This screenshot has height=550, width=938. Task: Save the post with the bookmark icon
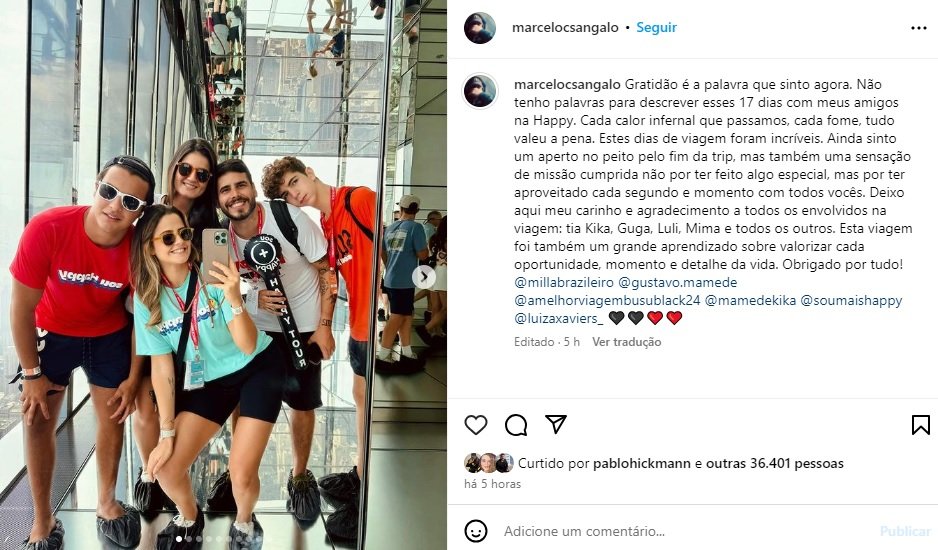921,425
